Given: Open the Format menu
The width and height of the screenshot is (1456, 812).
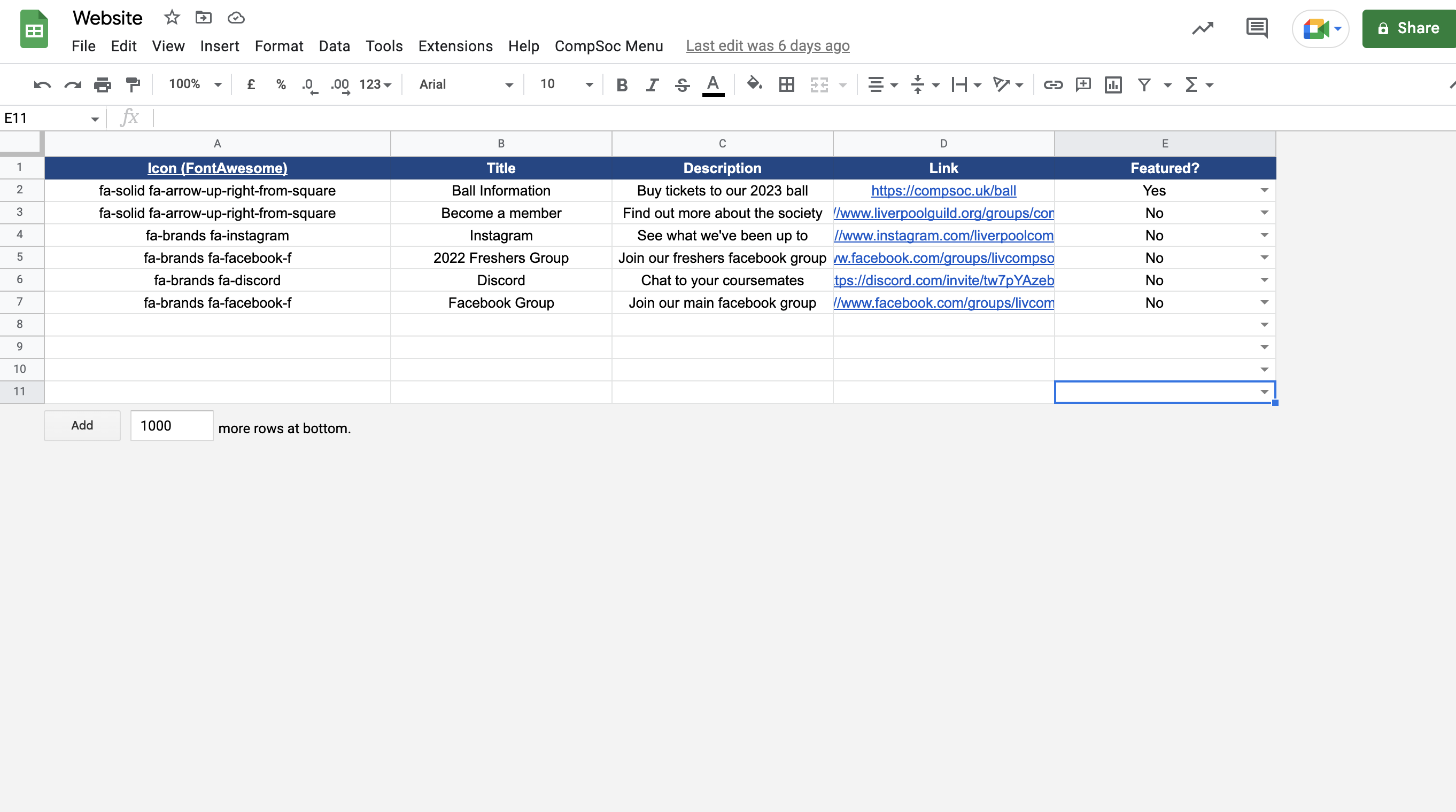Looking at the screenshot, I should pos(279,46).
